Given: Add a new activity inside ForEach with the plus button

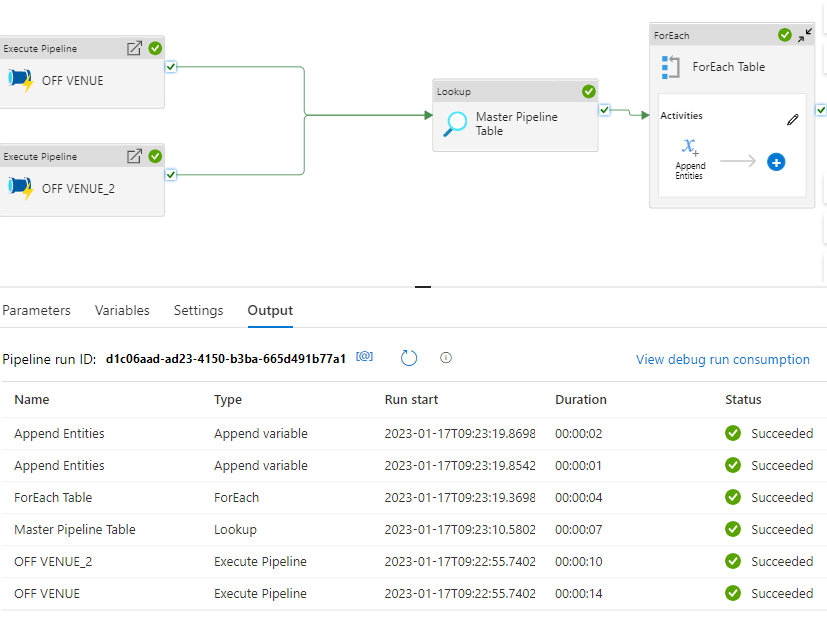Looking at the screenshot, I should point(776,162).
